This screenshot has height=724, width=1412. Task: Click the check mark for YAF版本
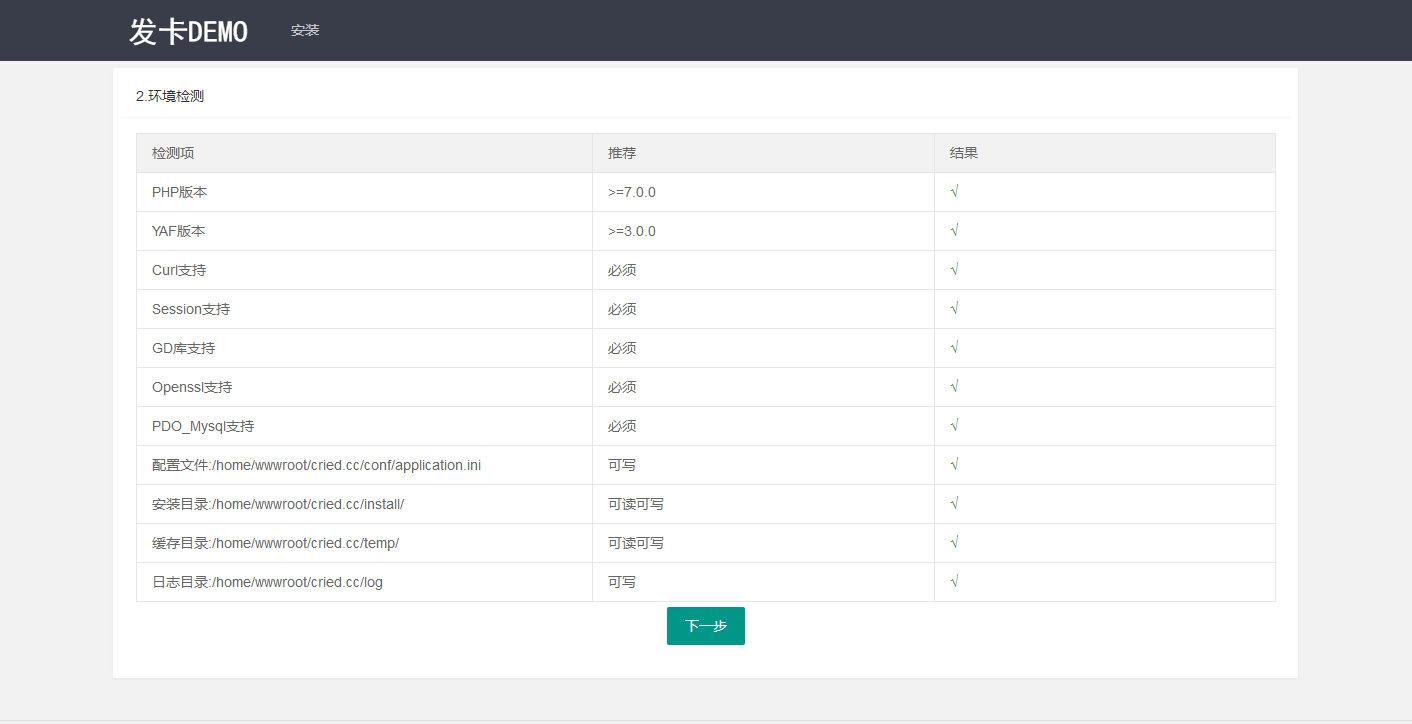coord(955,230)
